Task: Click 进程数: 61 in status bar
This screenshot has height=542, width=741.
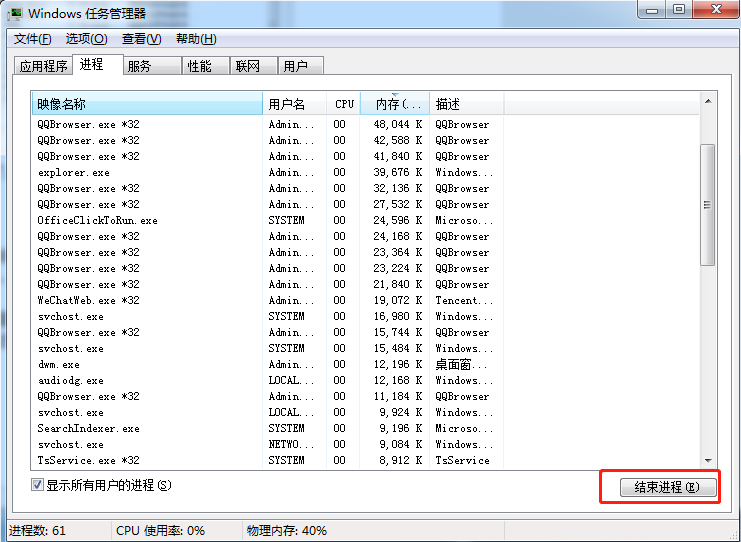Action: point(37,531)
